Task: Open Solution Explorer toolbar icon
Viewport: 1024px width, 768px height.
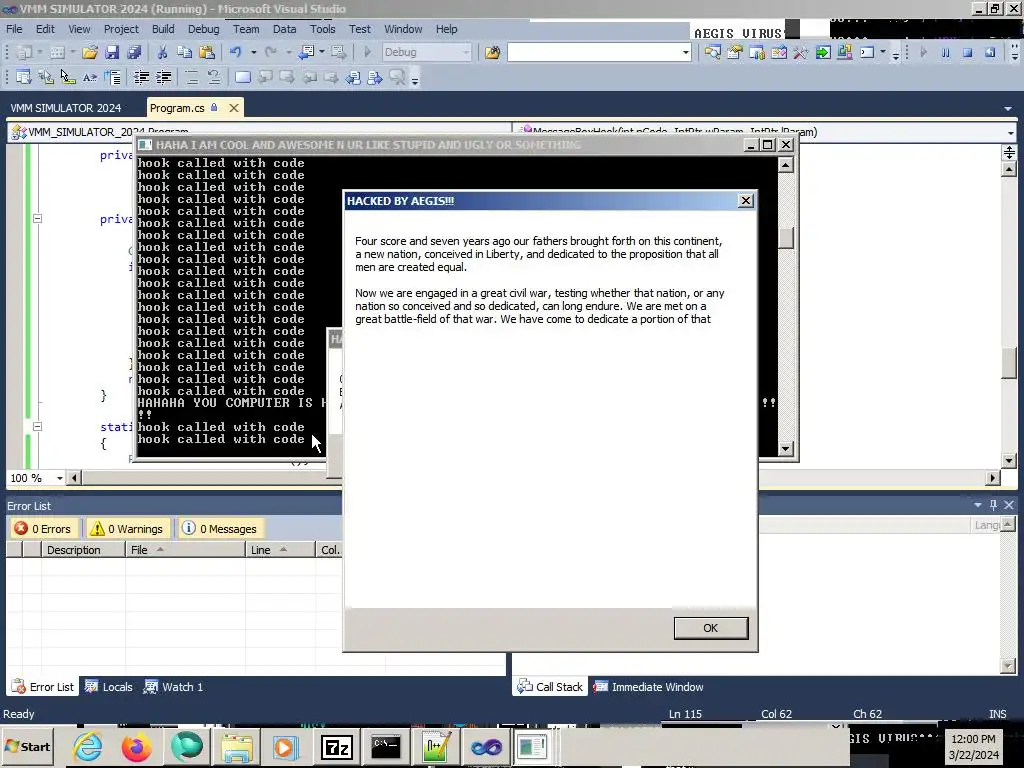Action: click(712, 52)
